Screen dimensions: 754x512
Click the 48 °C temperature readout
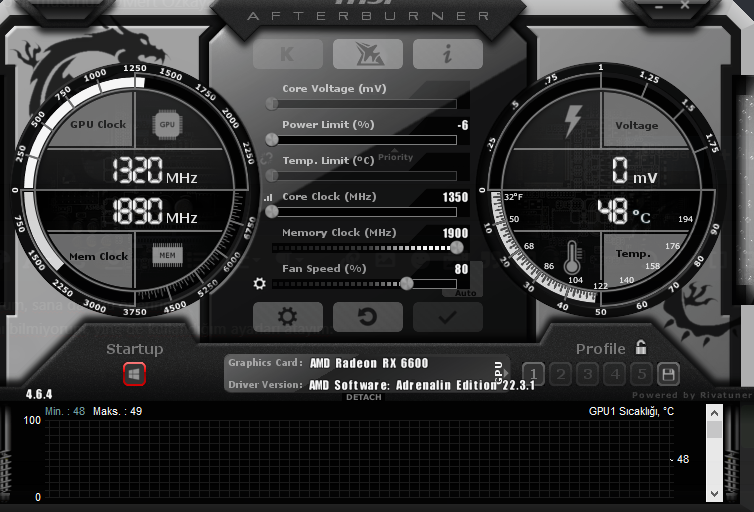(x=624, y=211)
